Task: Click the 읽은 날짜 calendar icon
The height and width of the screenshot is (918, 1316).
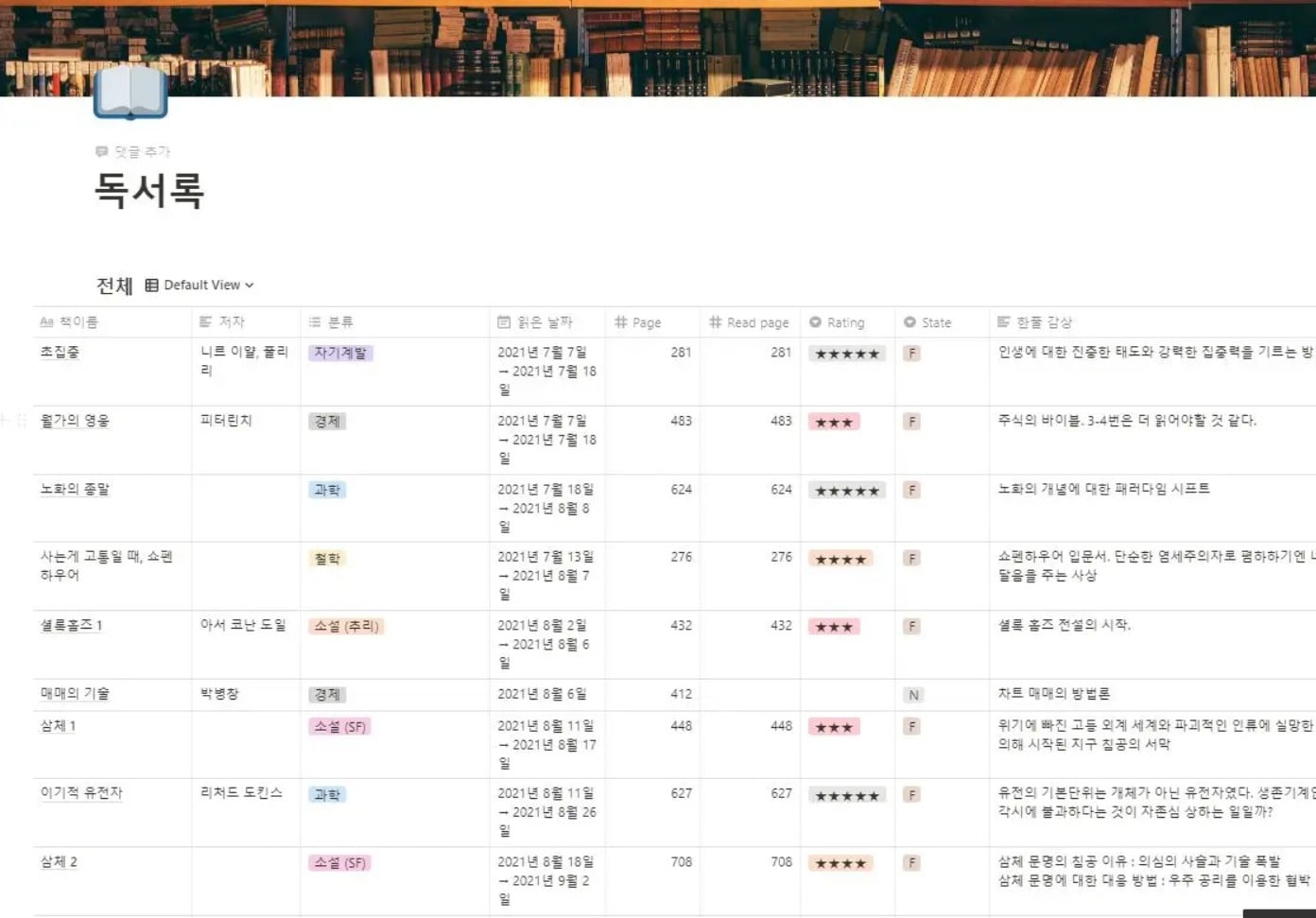Action: pos(504,322)
